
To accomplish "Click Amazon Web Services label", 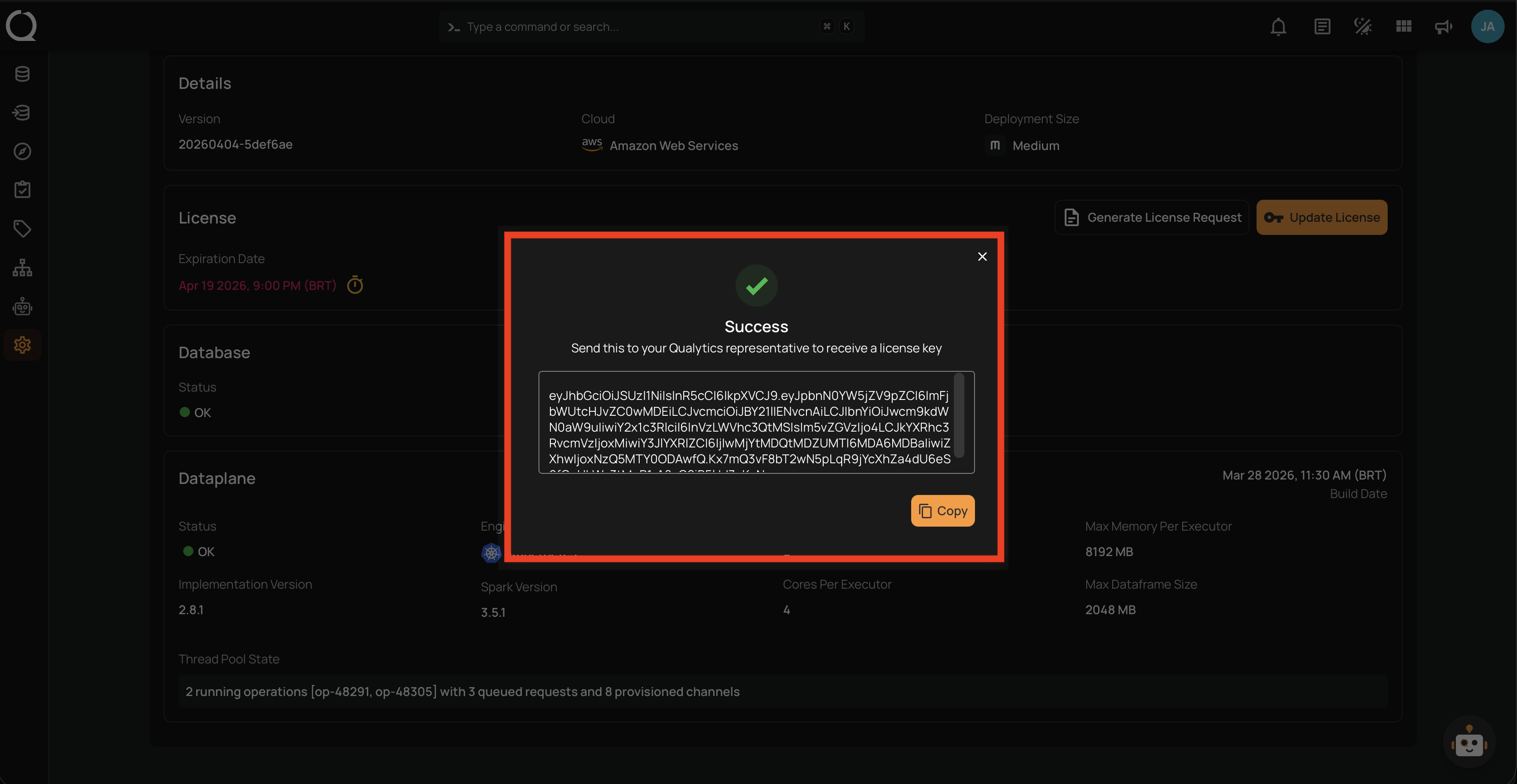I will click(x=674, y=146).
